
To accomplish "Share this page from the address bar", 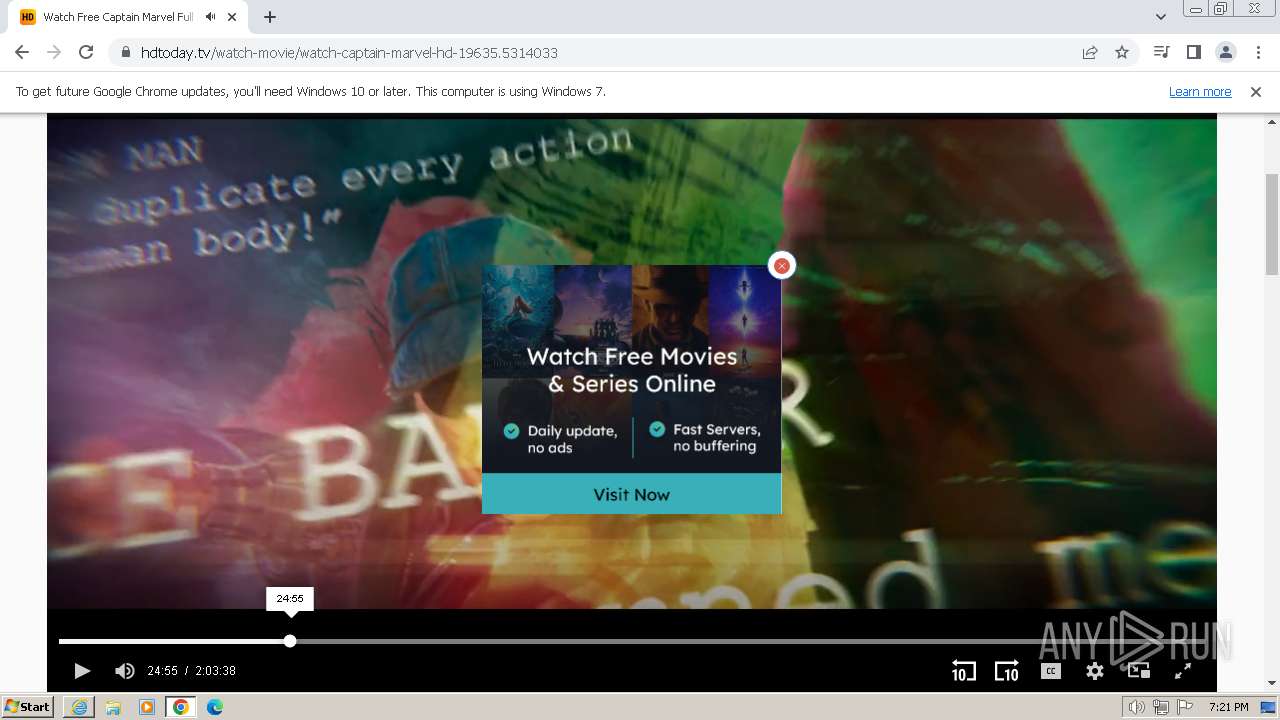I will click(x=1090, y=52).
